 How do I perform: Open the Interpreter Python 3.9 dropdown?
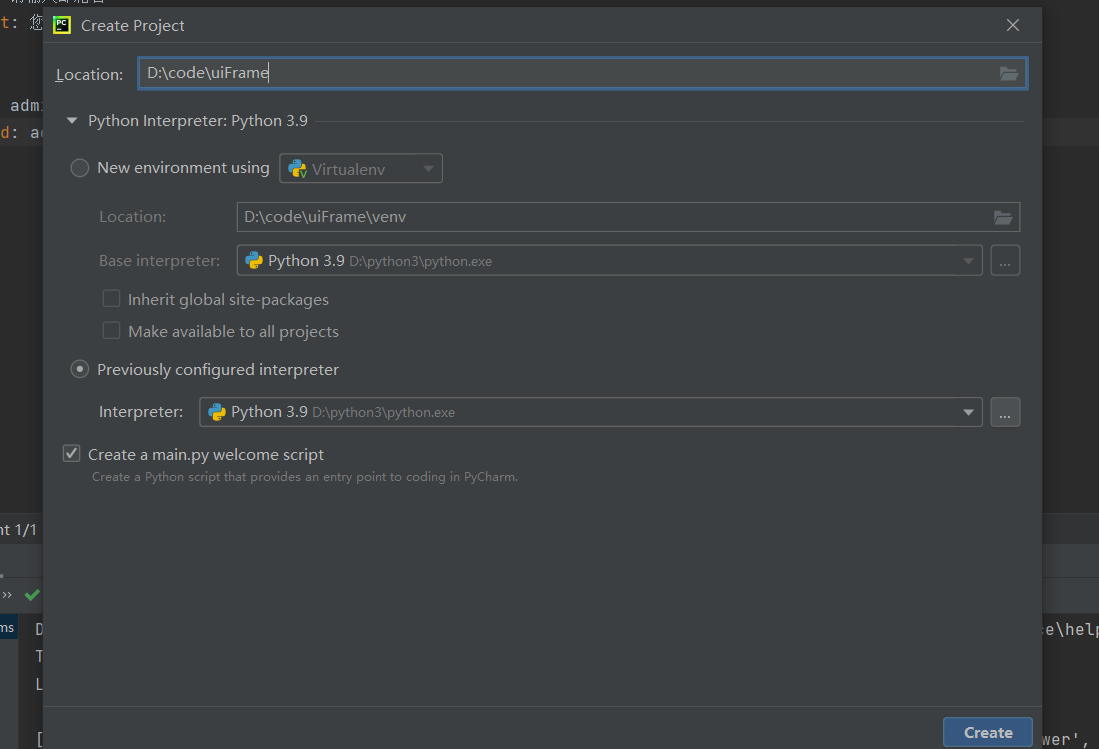point(590,412)
